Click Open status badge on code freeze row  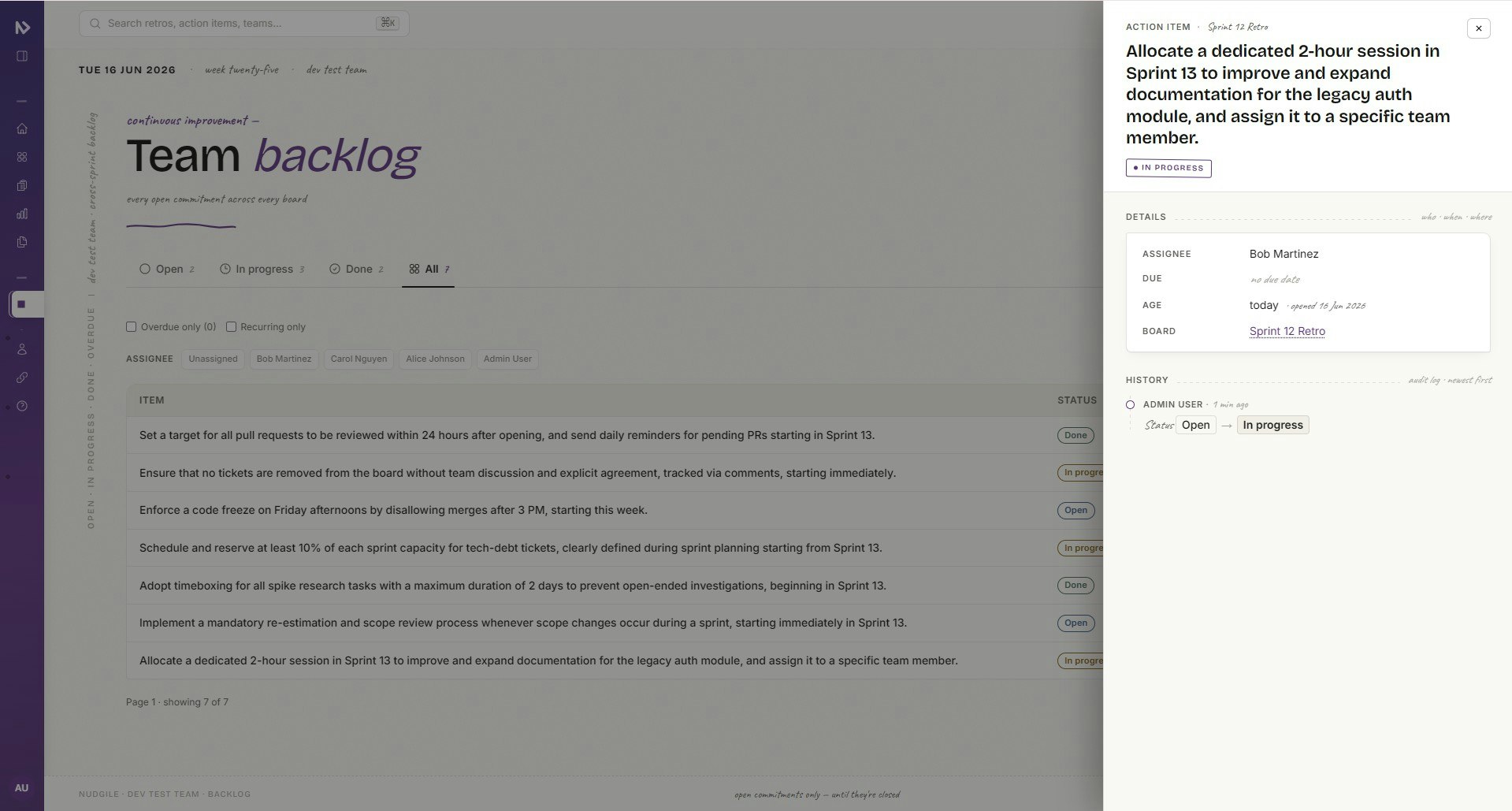pos(1075,510)
